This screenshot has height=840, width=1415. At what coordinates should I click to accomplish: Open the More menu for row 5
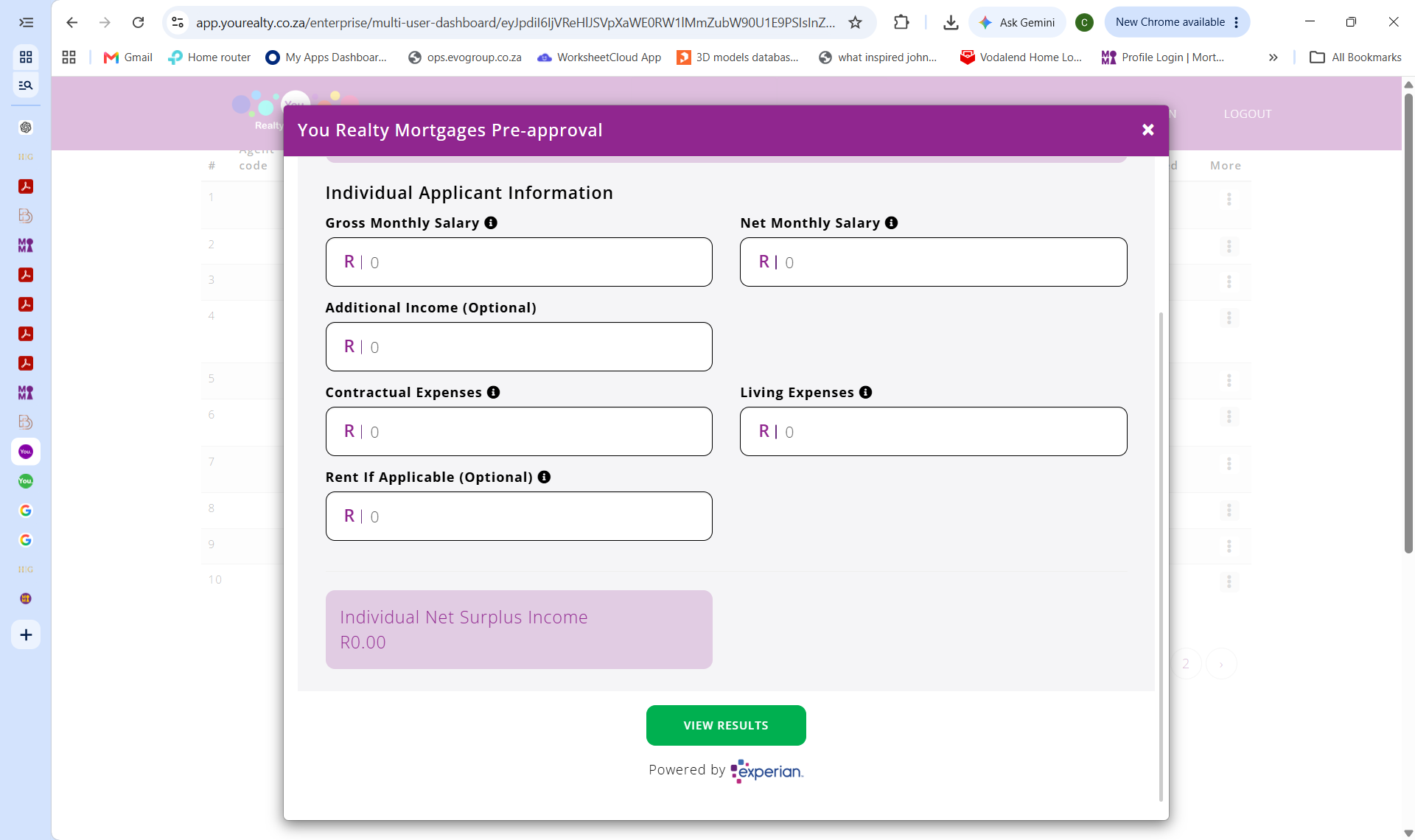click(x=1229, y=380)
